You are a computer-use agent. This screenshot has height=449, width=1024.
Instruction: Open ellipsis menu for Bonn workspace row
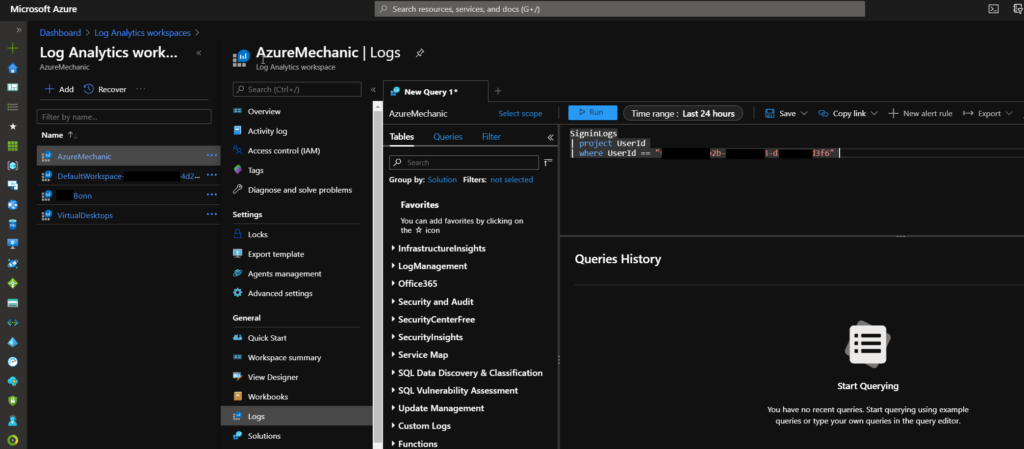click(212, 195)
